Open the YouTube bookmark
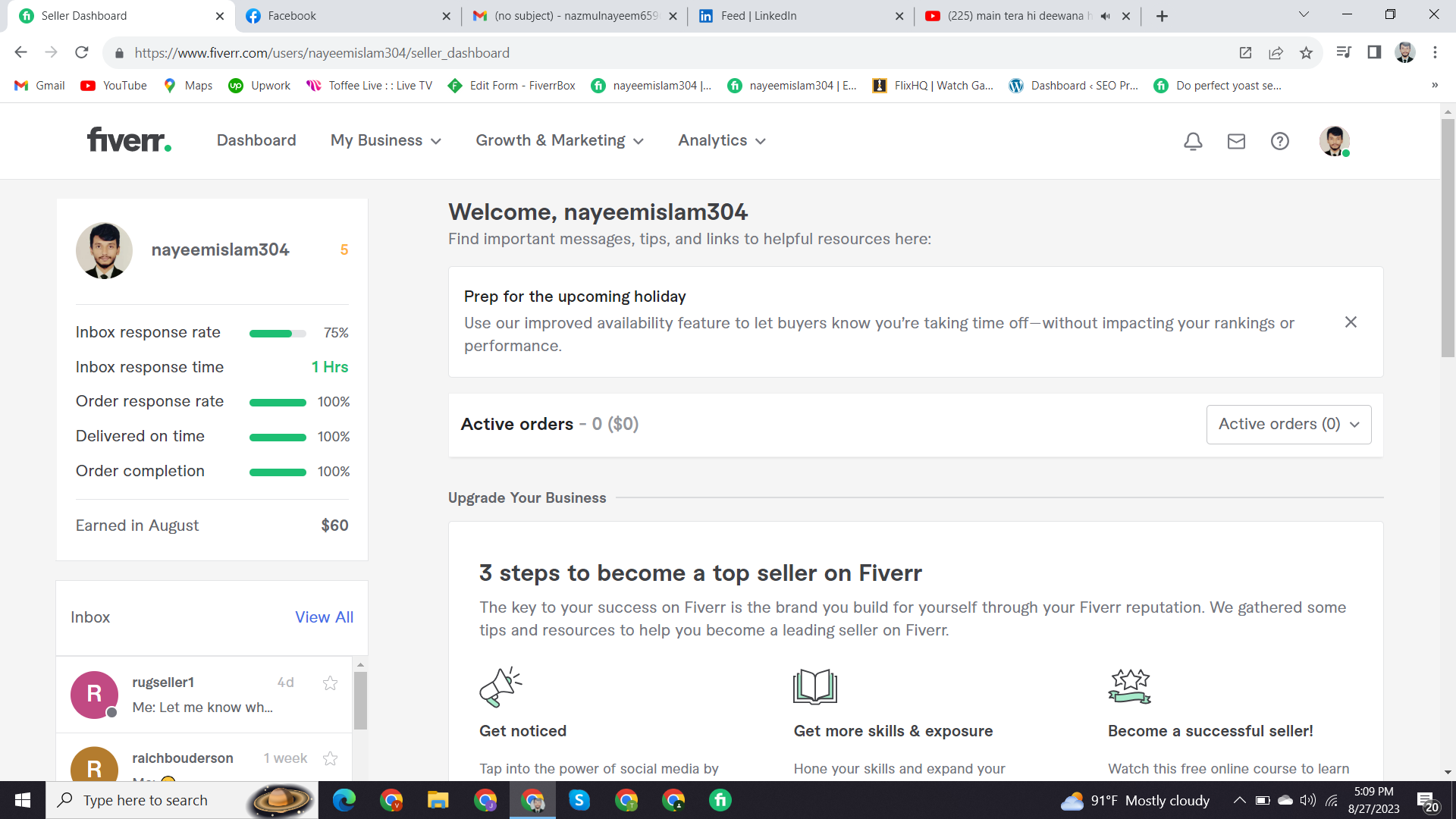The width and height of the screenshot is (1456, 819). click(114, 86)
